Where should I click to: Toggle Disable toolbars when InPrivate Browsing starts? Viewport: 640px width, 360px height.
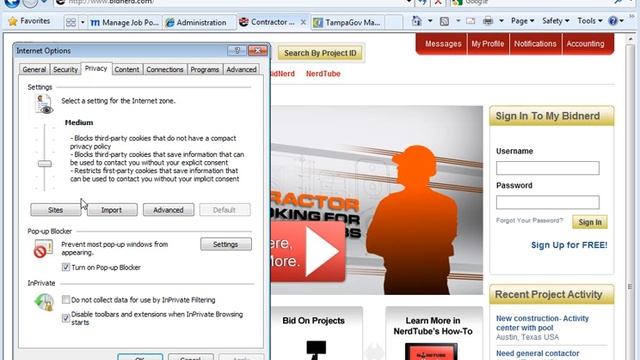[x=66, y=318]
